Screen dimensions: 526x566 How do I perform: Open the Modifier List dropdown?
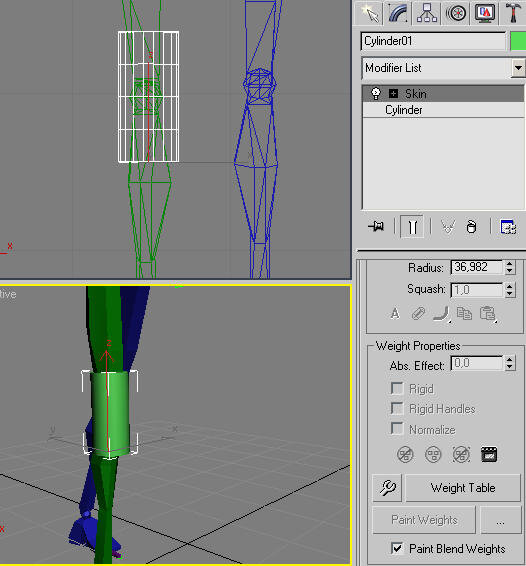(x=518, y=68)
